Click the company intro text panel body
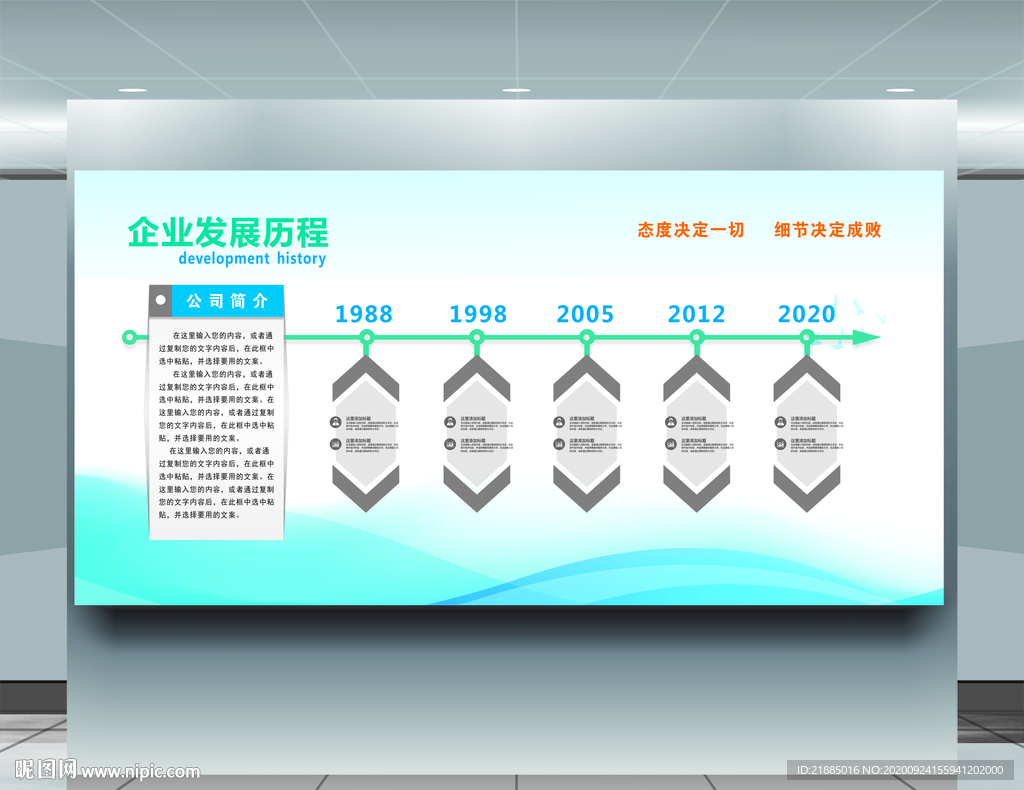This screenshot has height=790, width=1024. [217, 428]
